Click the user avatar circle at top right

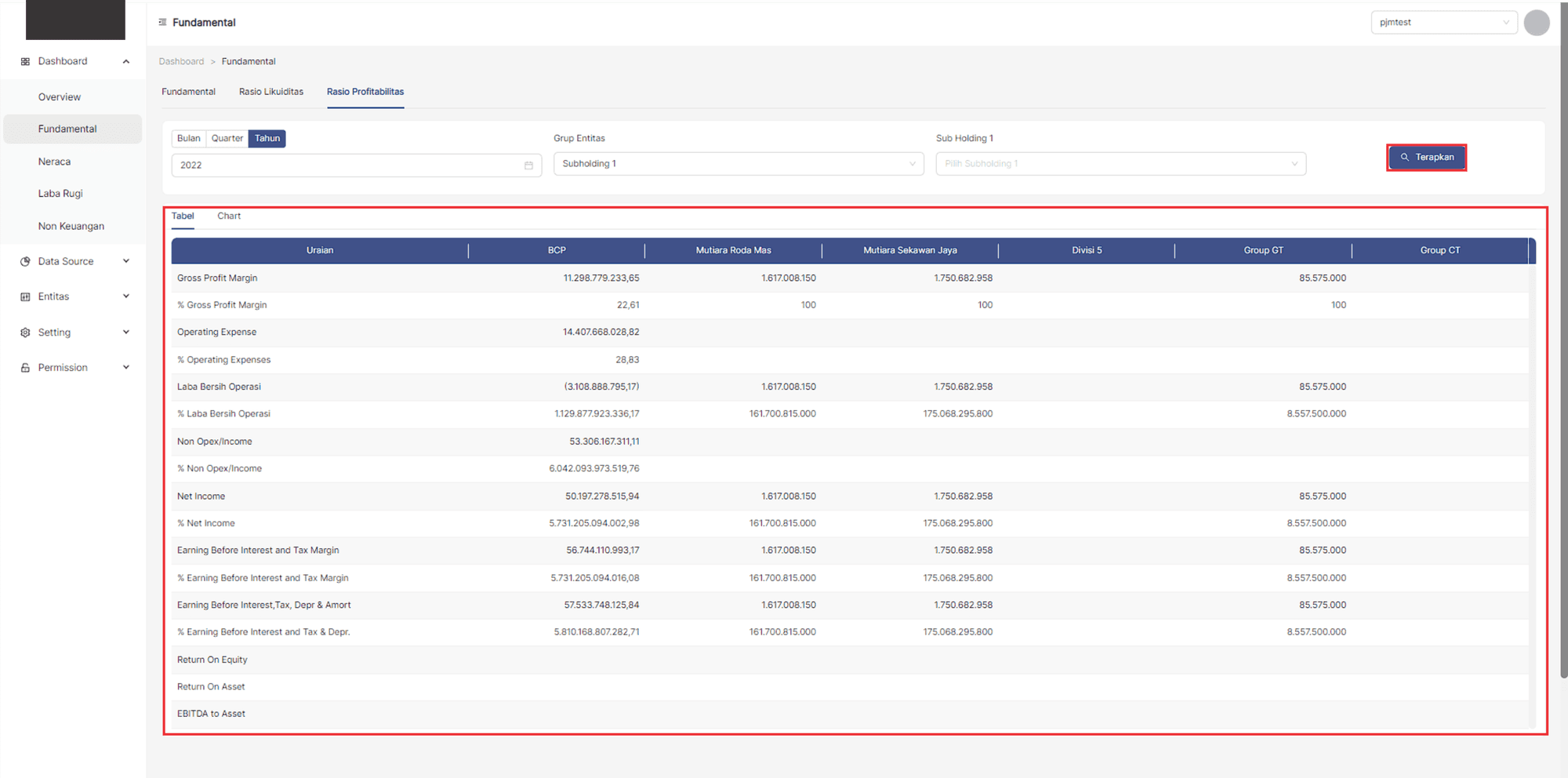point(1536,23)
